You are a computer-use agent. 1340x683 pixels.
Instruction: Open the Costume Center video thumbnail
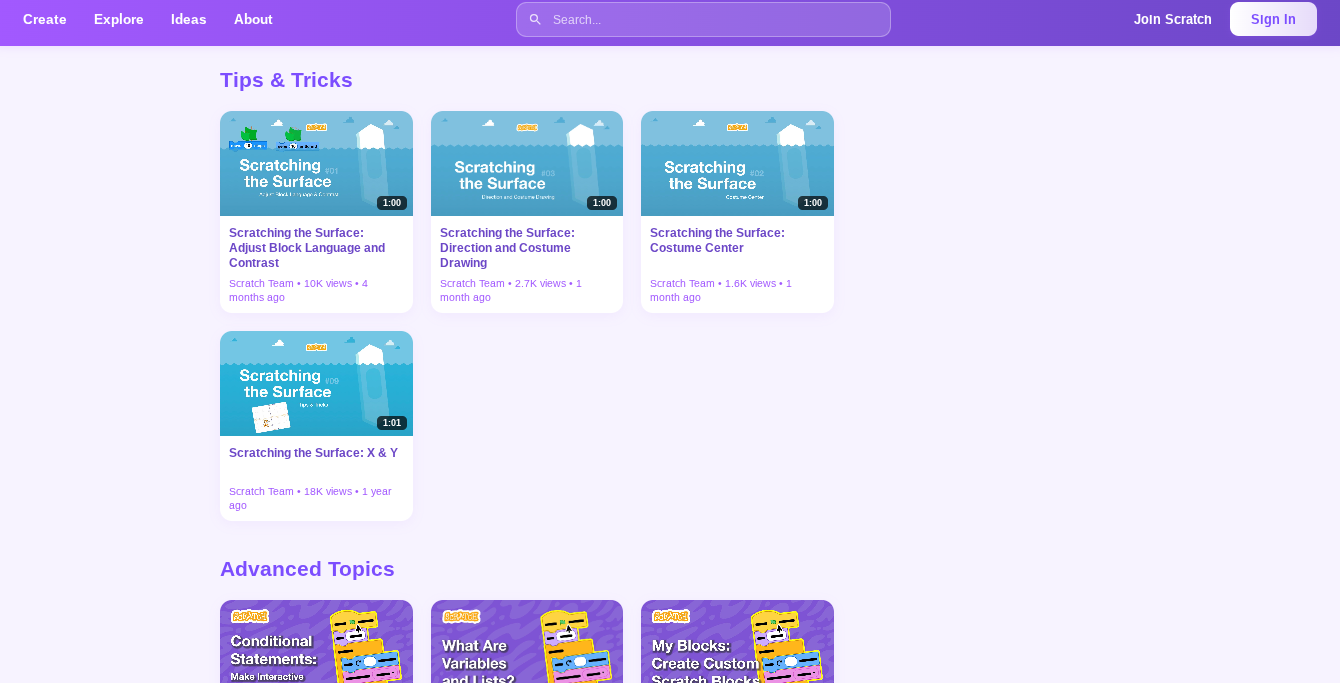[737, 163]
